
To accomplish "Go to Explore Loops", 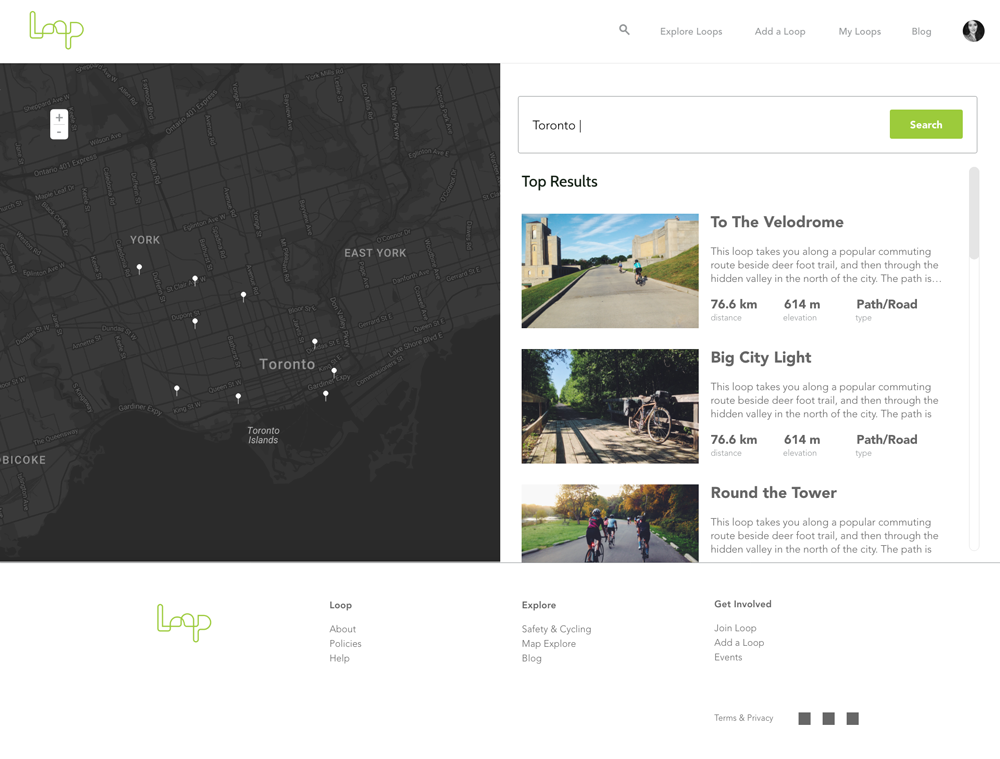I will [x=691, y=31].
